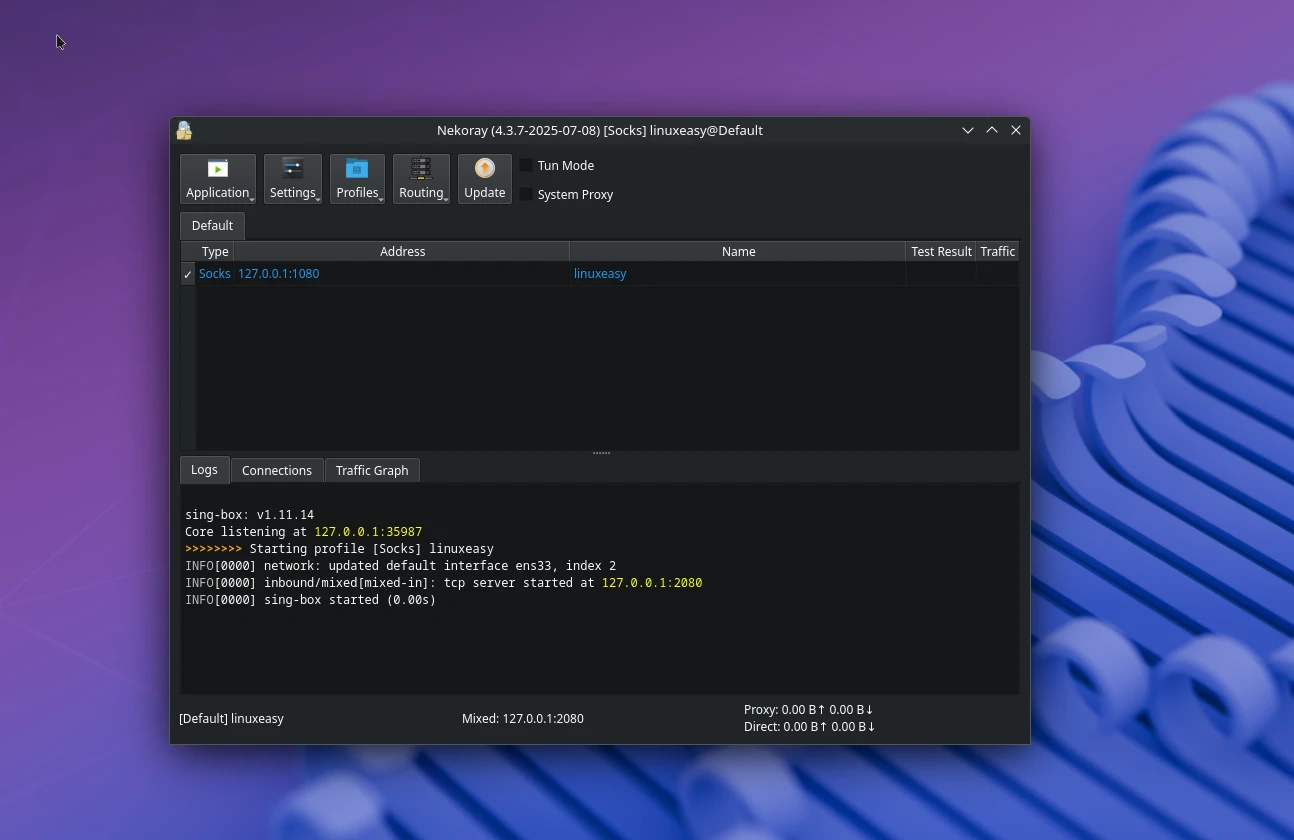Switch to the Traffic Graph tab
Image resolution: width=1294 pixels, height=840 pixels.
[371, 470]
